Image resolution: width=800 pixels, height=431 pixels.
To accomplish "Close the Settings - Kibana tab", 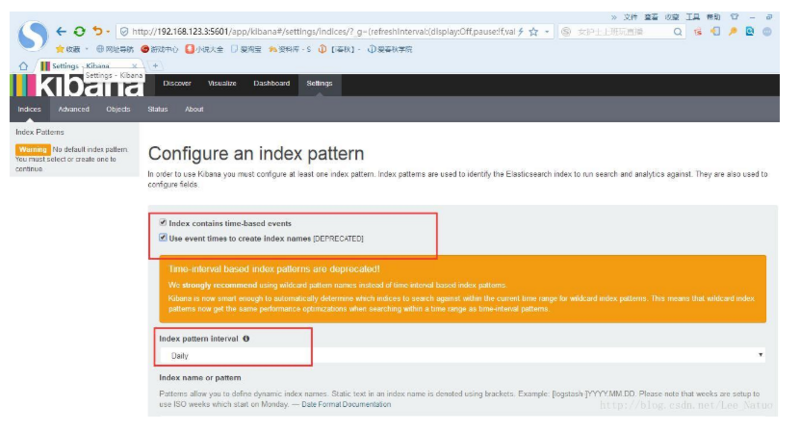I will (135, 66).
